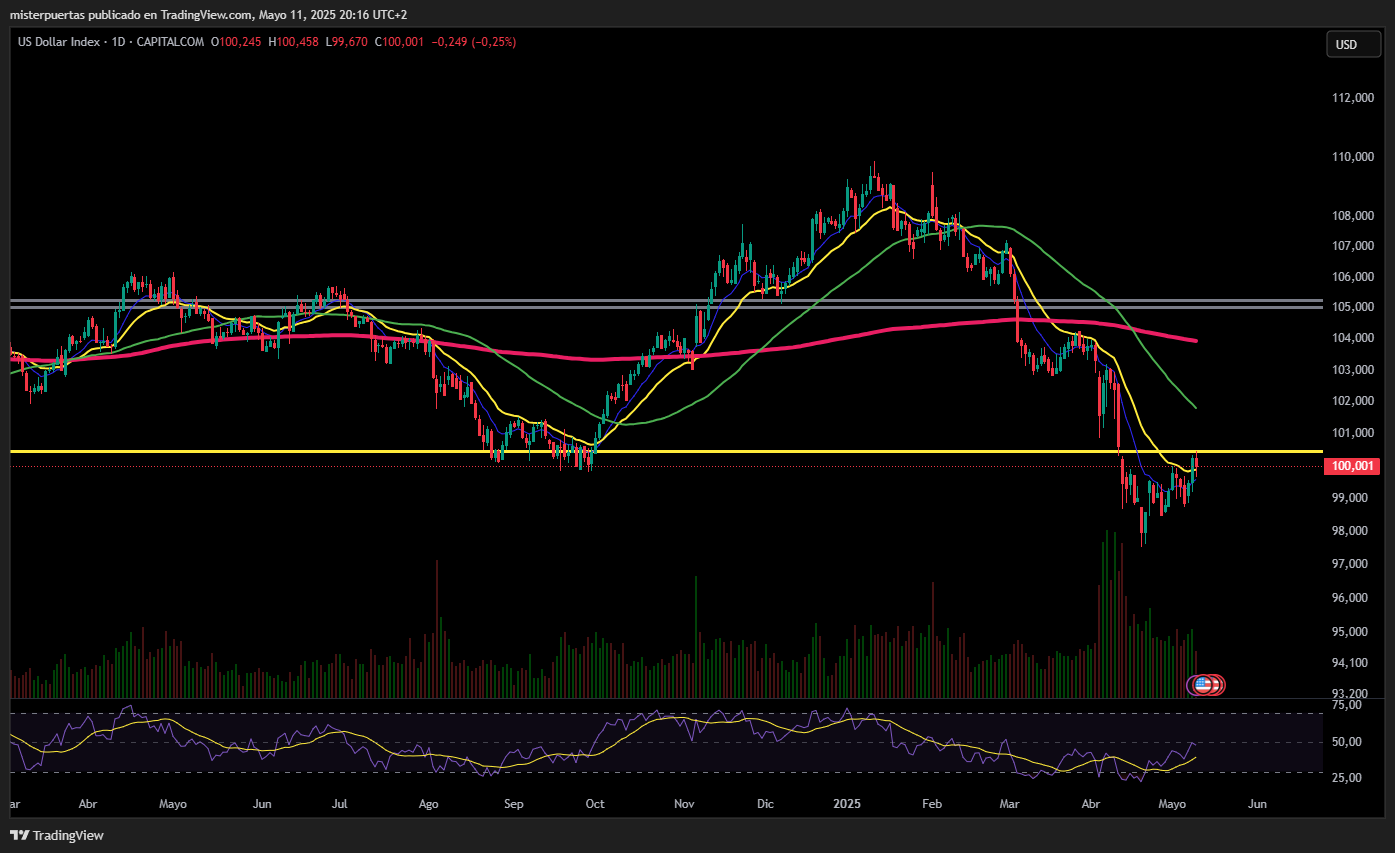Click the 2025 label on time axis
Screen dimensions: 1395x853
coord(847,804)
